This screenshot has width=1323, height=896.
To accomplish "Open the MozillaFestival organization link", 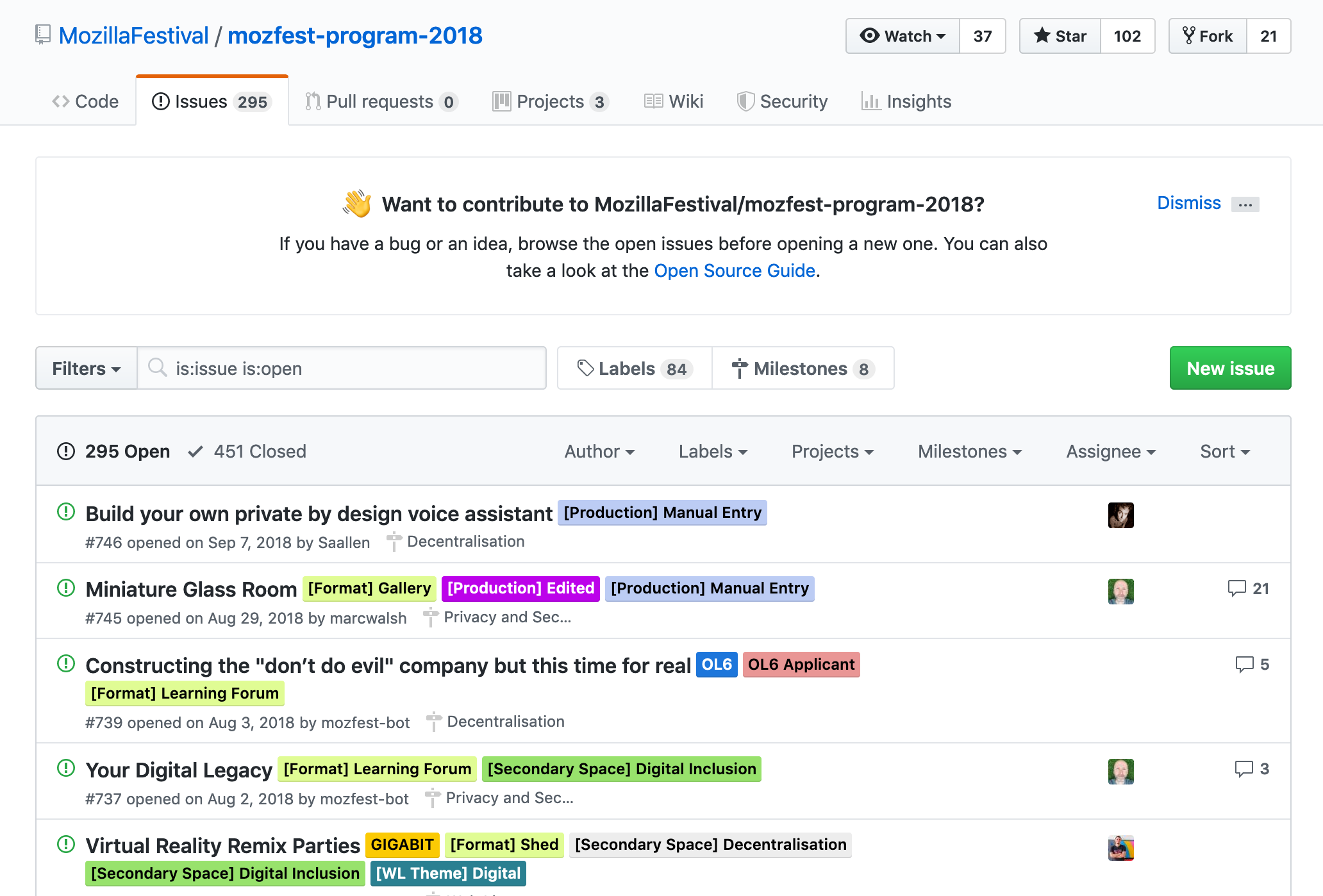I will pyautogui.click(x=134, y=35).
